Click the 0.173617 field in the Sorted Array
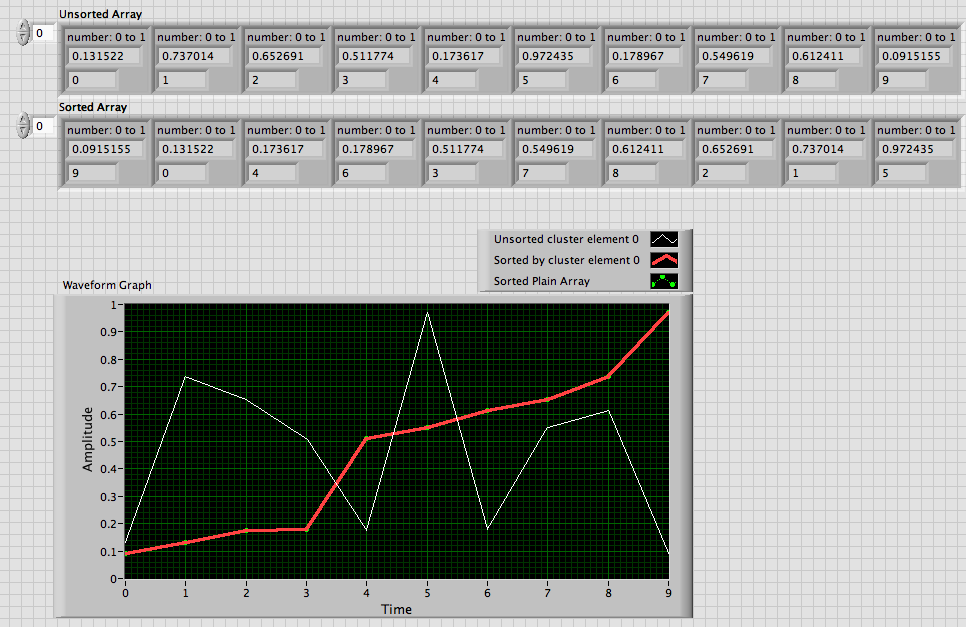The image size is (966, 627). tap(284, 149)
